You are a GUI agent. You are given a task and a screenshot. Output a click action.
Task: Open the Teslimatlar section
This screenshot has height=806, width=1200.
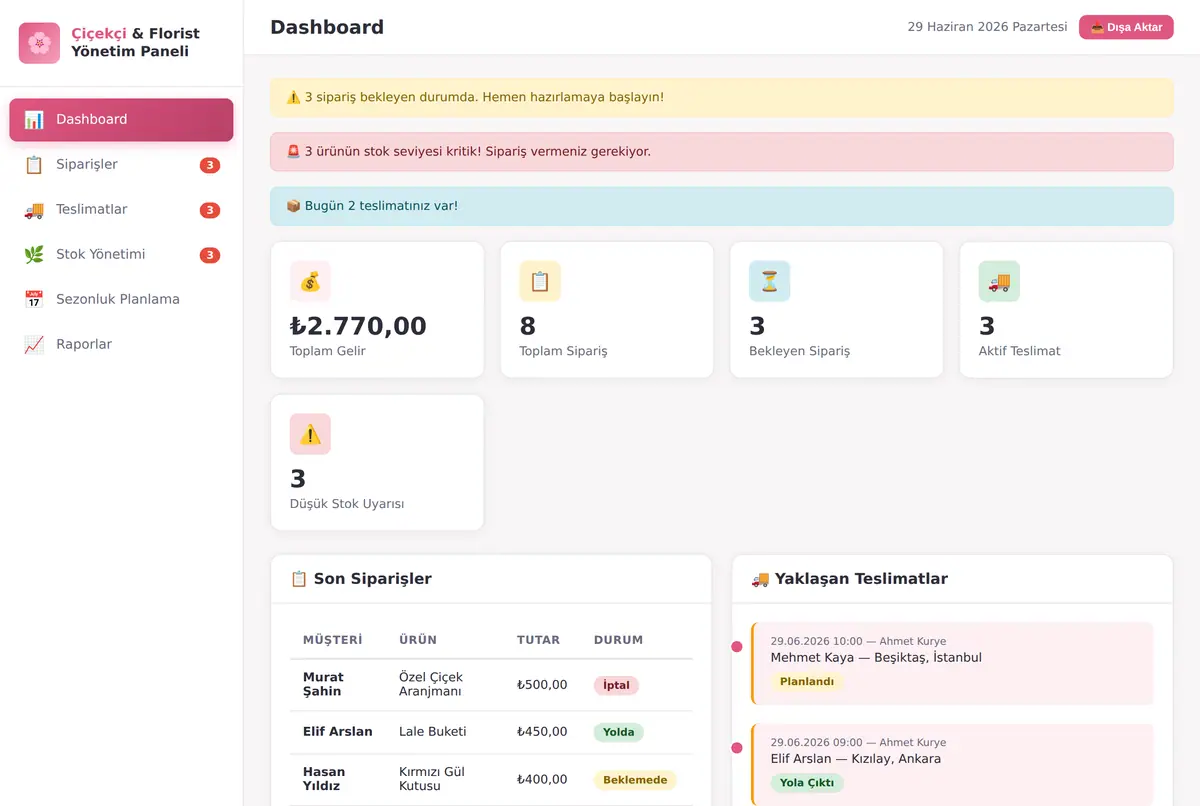(121, 210)
